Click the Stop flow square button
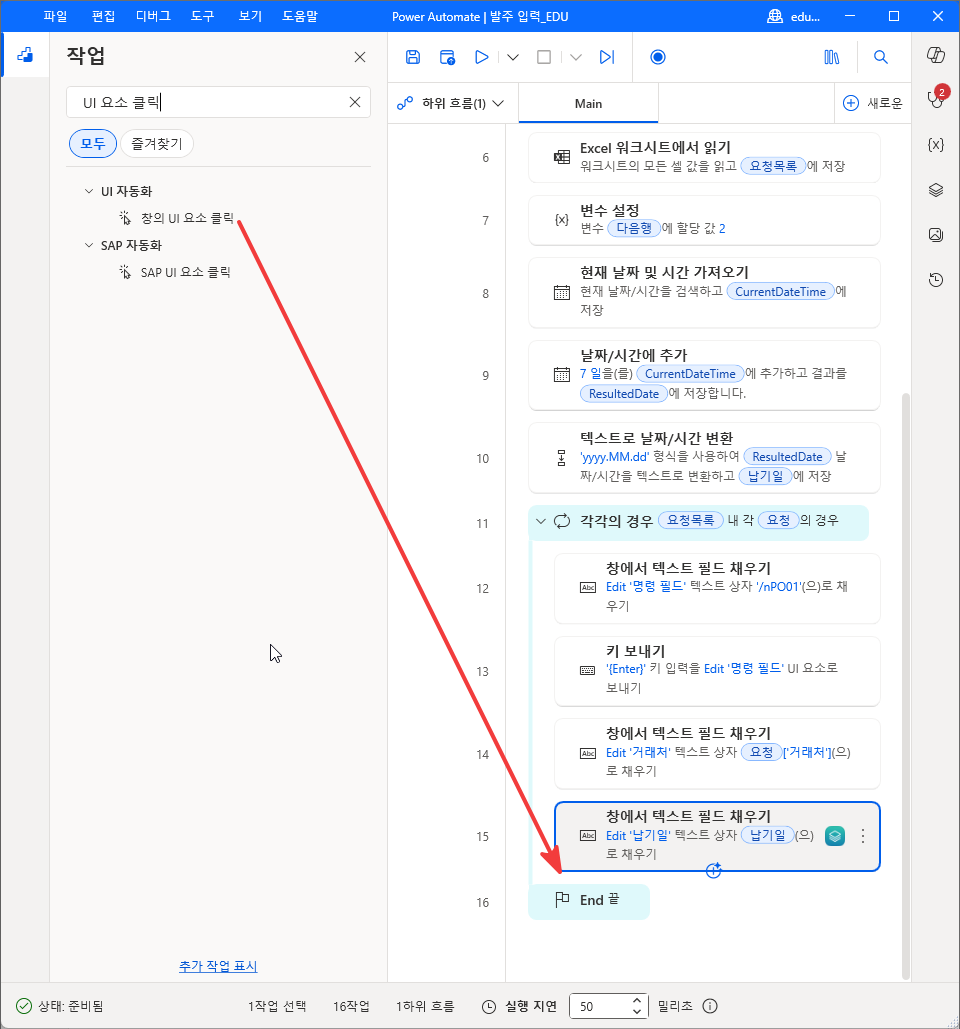 pyautogui.click(x=544, y=57)
